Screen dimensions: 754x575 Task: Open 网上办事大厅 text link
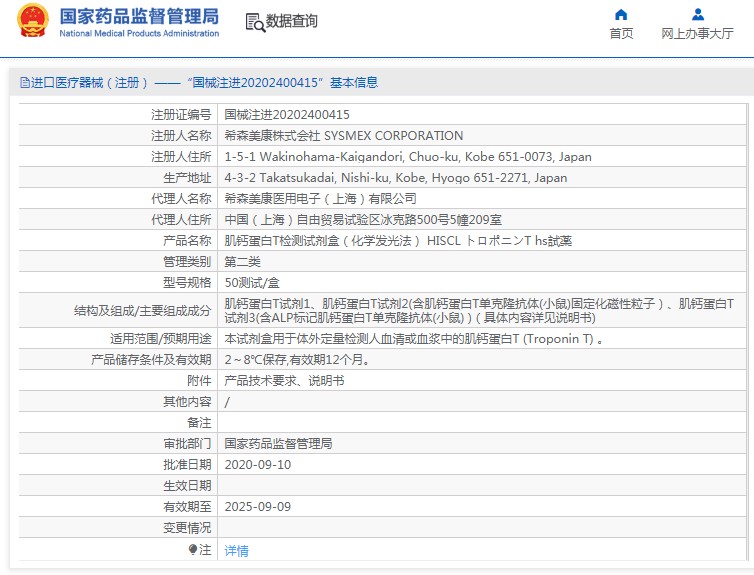pos(697,33)
